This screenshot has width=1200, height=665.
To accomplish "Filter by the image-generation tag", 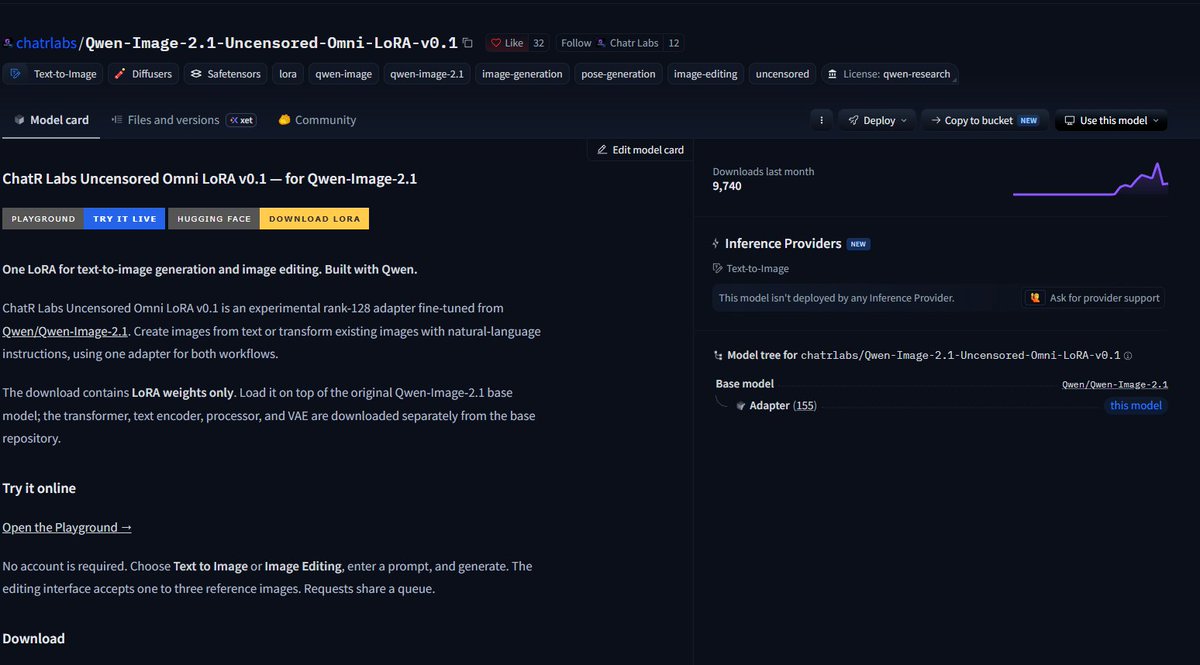I will tap(522, 74).
